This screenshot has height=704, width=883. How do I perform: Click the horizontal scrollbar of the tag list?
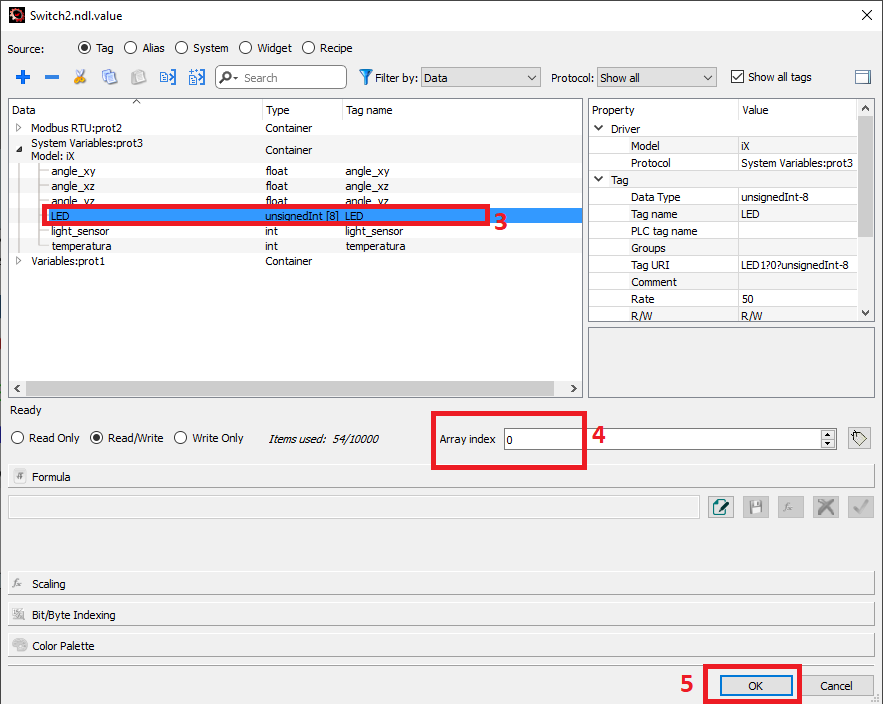pyautogui.click(x=290, y=389)
